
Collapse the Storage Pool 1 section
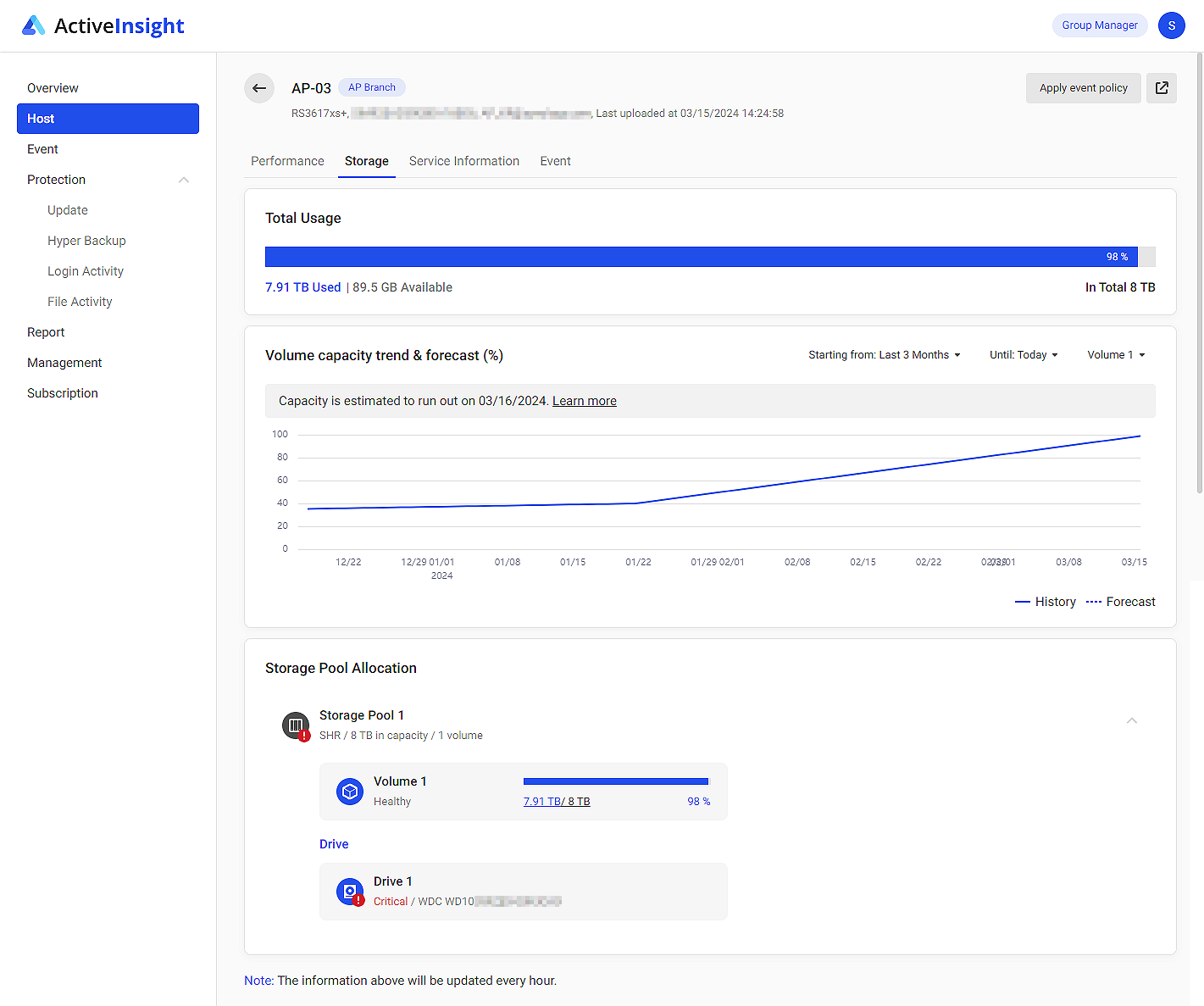pyautogui.click(x=1131, y=720)
